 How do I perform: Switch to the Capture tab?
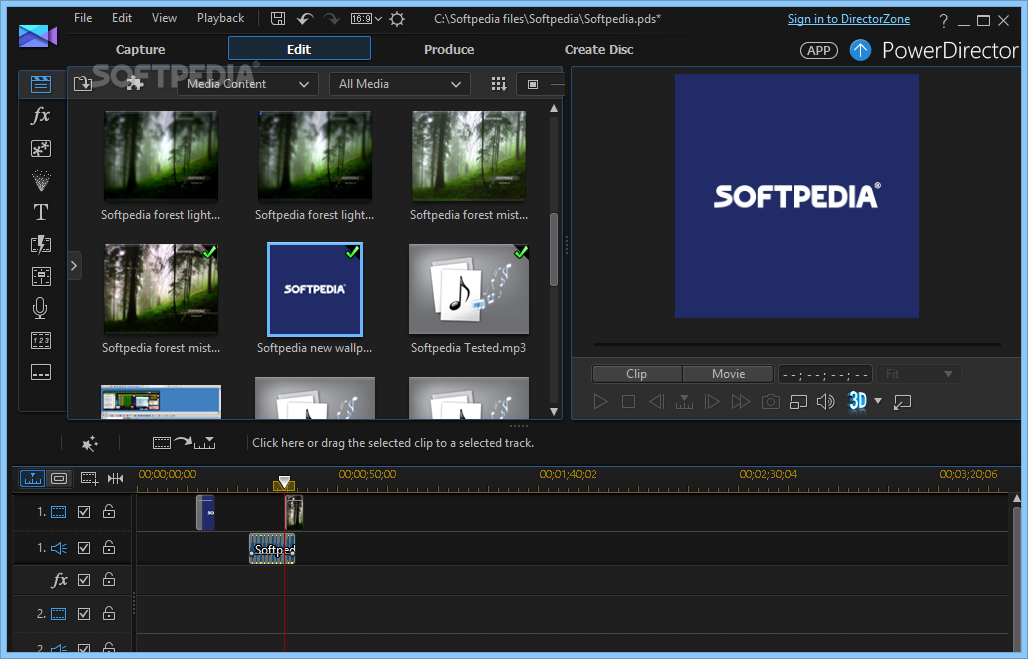[x=140, y=49]
